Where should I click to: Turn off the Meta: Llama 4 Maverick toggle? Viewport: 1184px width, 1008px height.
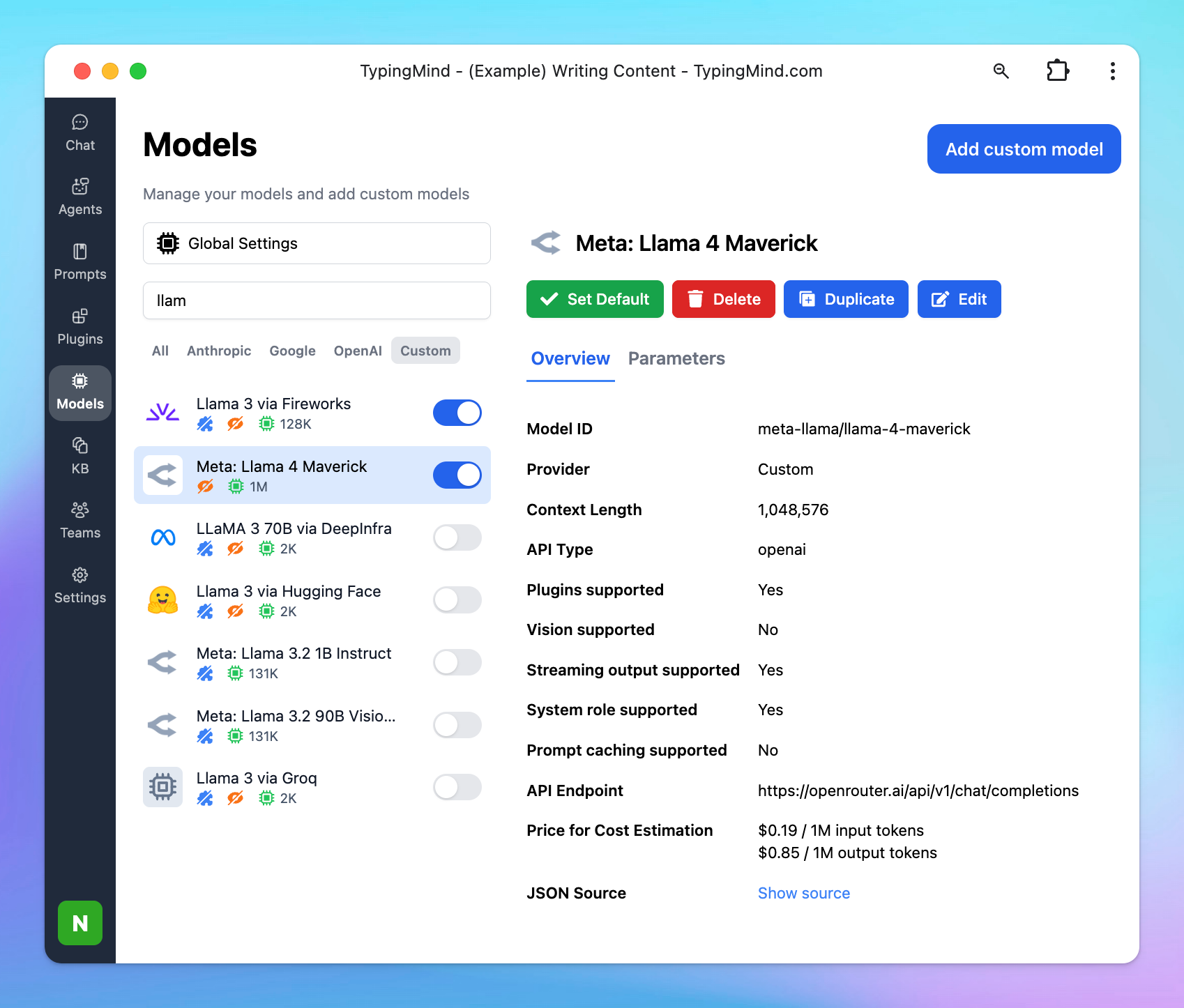pyautogui.click(x=457, y=475)
